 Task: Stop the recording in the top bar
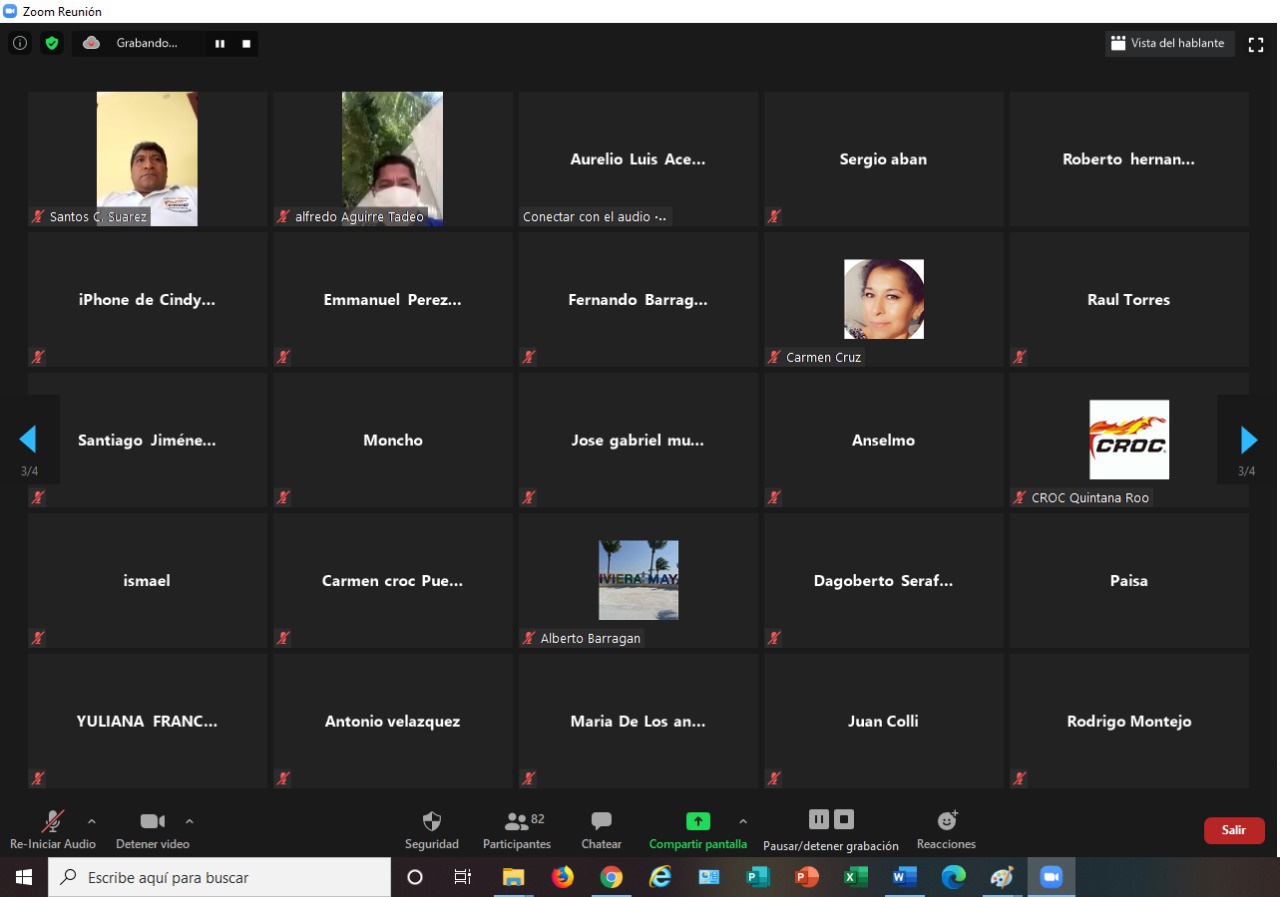(x=246, y=44)
